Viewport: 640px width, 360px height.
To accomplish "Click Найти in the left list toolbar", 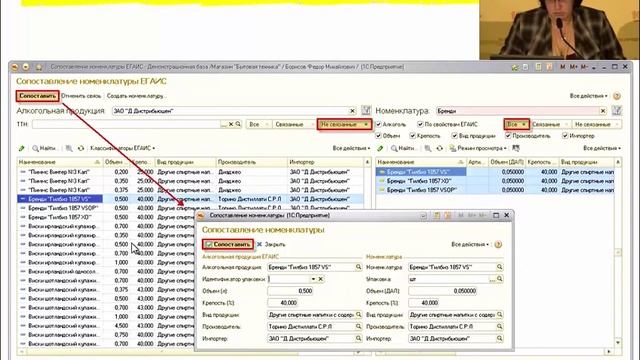I will pos(44,148).
